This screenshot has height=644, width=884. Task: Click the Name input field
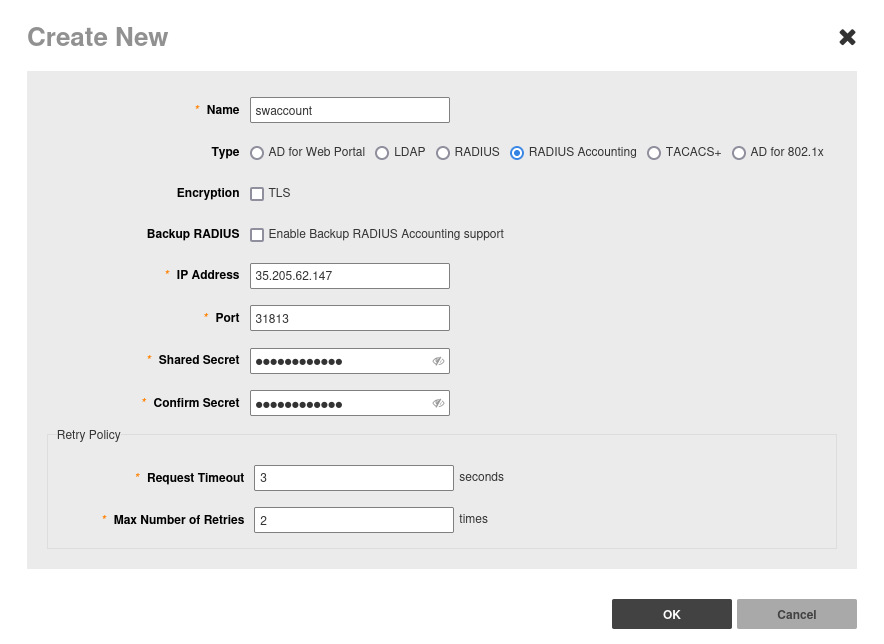(x=349, y=110)
